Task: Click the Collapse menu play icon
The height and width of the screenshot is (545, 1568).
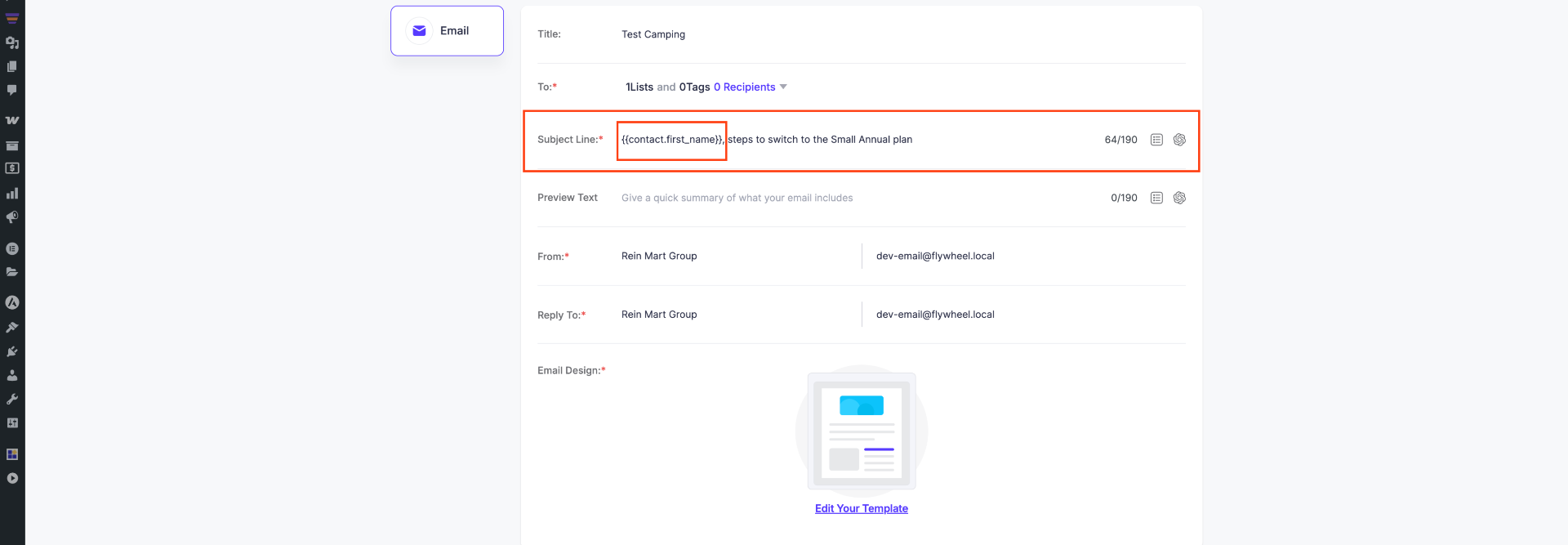Action: coord(12,478)
